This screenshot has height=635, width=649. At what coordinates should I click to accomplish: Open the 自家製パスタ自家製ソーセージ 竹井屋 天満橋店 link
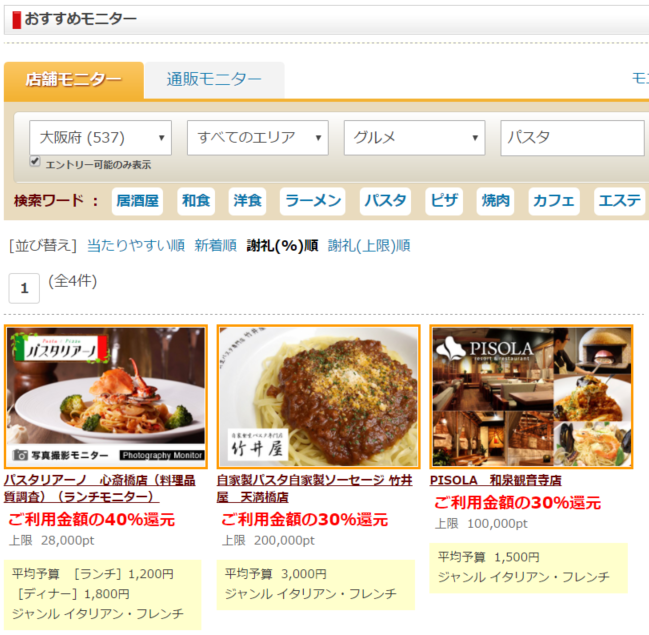(x=315, y=488)
